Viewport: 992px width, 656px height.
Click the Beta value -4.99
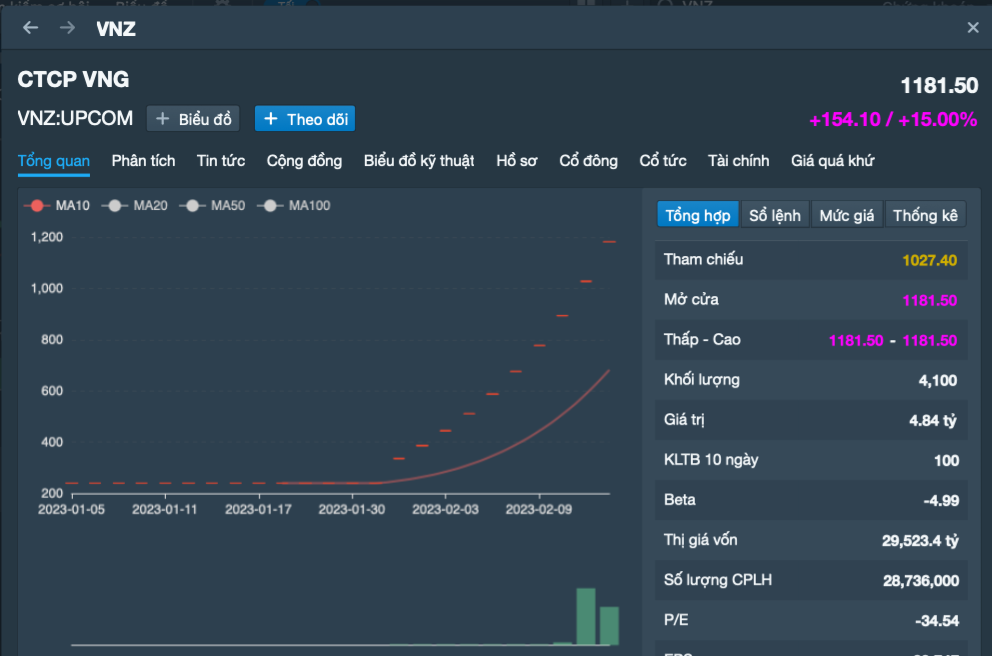[941, 500]
